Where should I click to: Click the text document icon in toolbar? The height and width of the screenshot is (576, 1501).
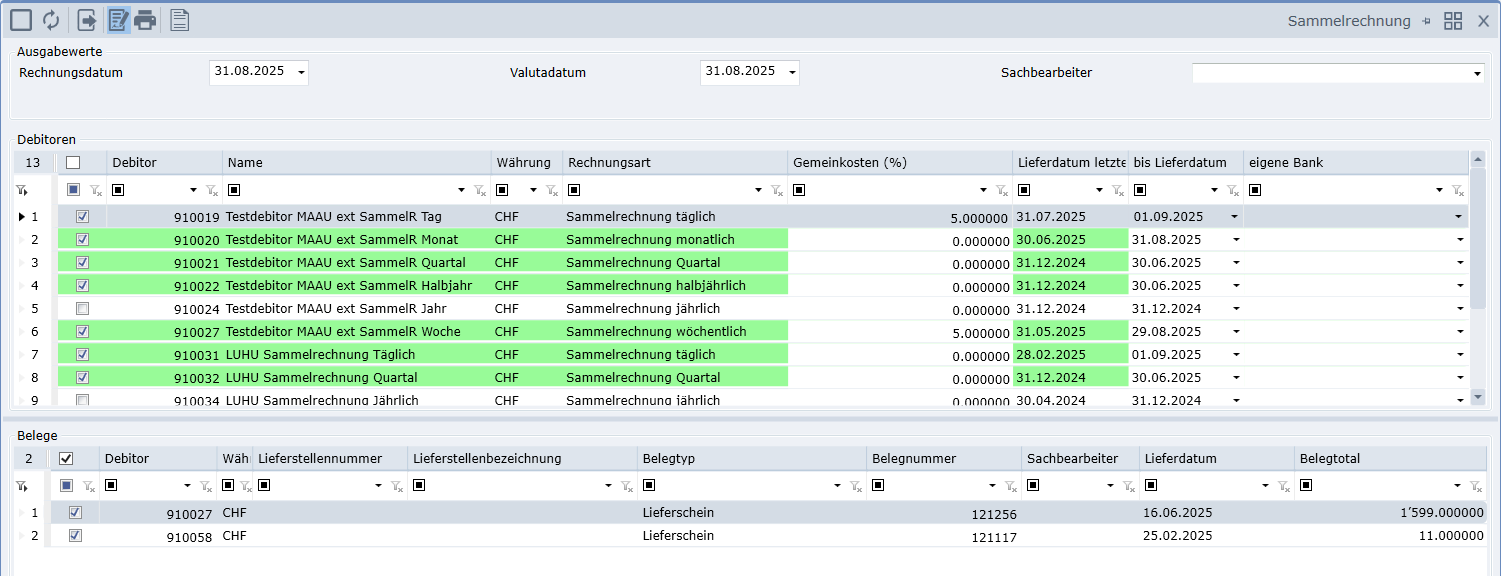pos(179,20)
